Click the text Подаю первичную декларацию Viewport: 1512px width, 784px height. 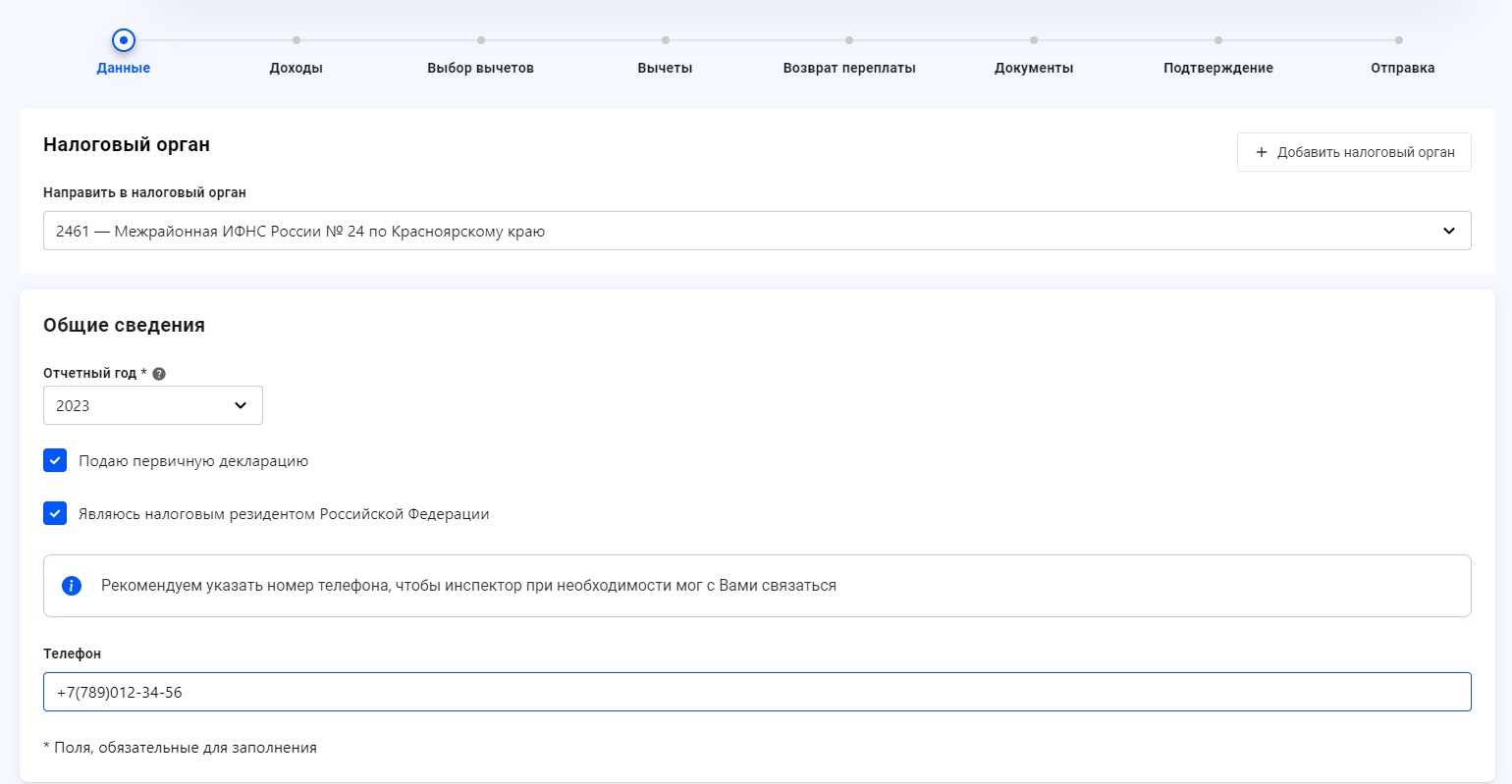tap(193, 461)
